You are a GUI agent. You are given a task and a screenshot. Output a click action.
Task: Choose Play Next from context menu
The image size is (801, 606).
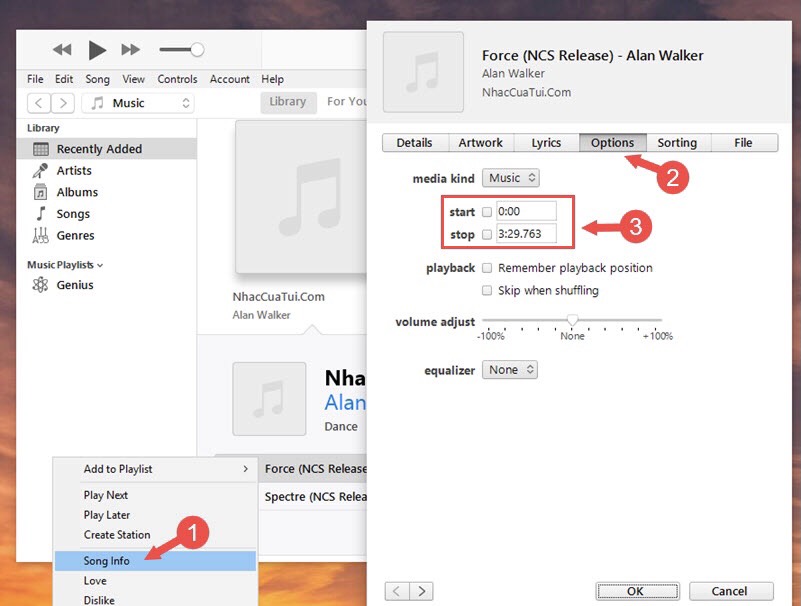[155, 495]
